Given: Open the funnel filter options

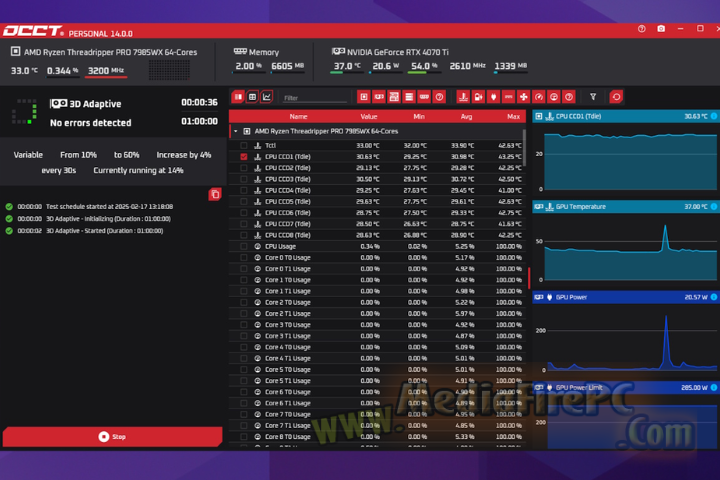Looking at the screenshot, I should pyautogui.click(x=593, y=97).
